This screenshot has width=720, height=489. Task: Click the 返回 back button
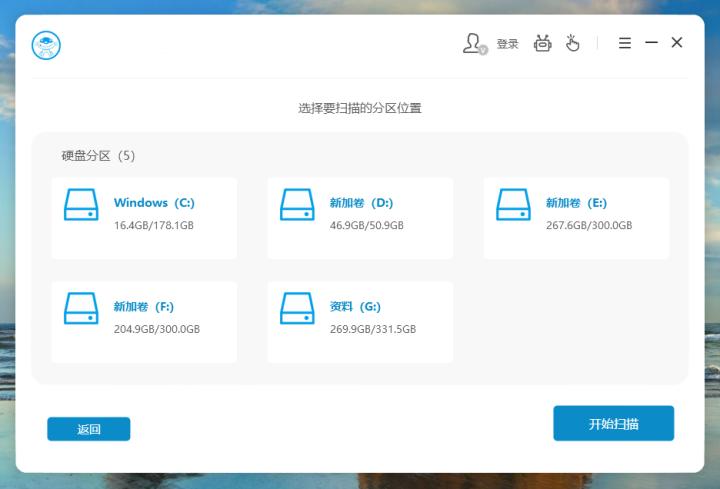[89, 429]
